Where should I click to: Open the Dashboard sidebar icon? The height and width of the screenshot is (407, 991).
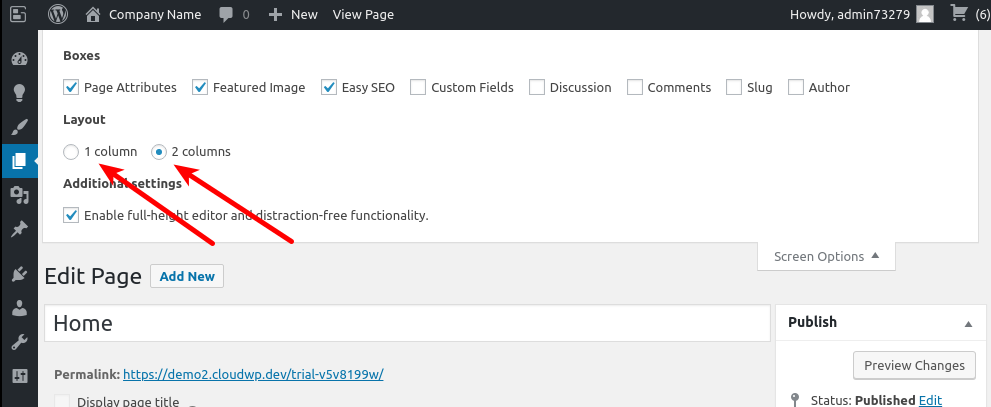tap(19, 59)
